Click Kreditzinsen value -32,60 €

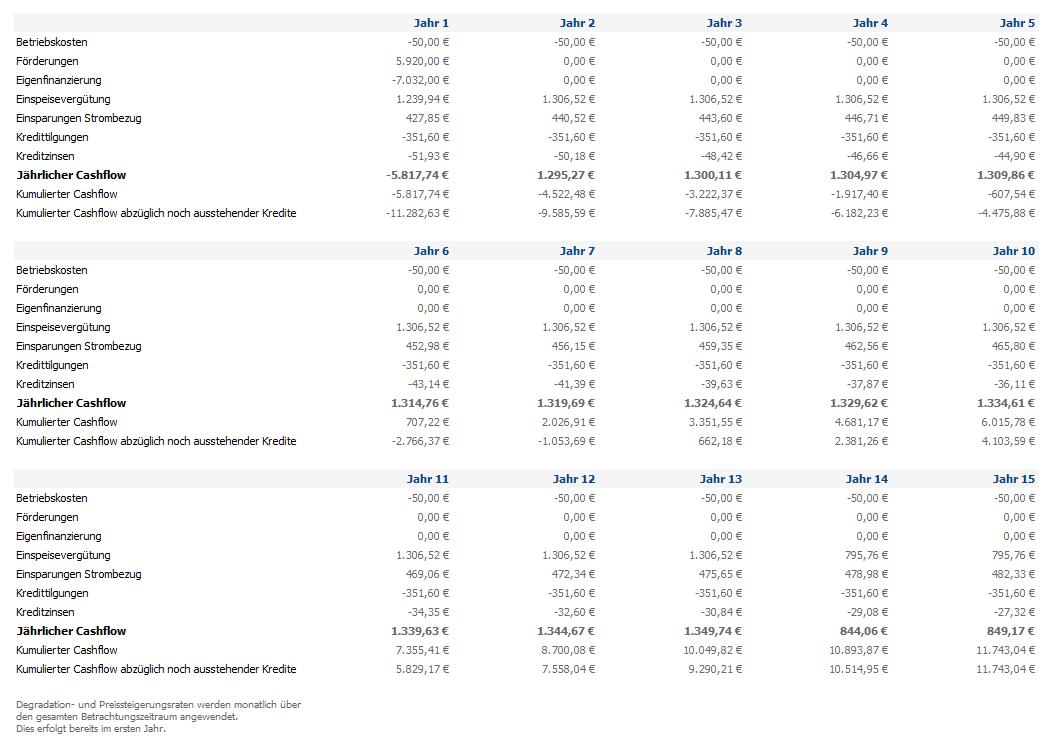tap(574, 612)
